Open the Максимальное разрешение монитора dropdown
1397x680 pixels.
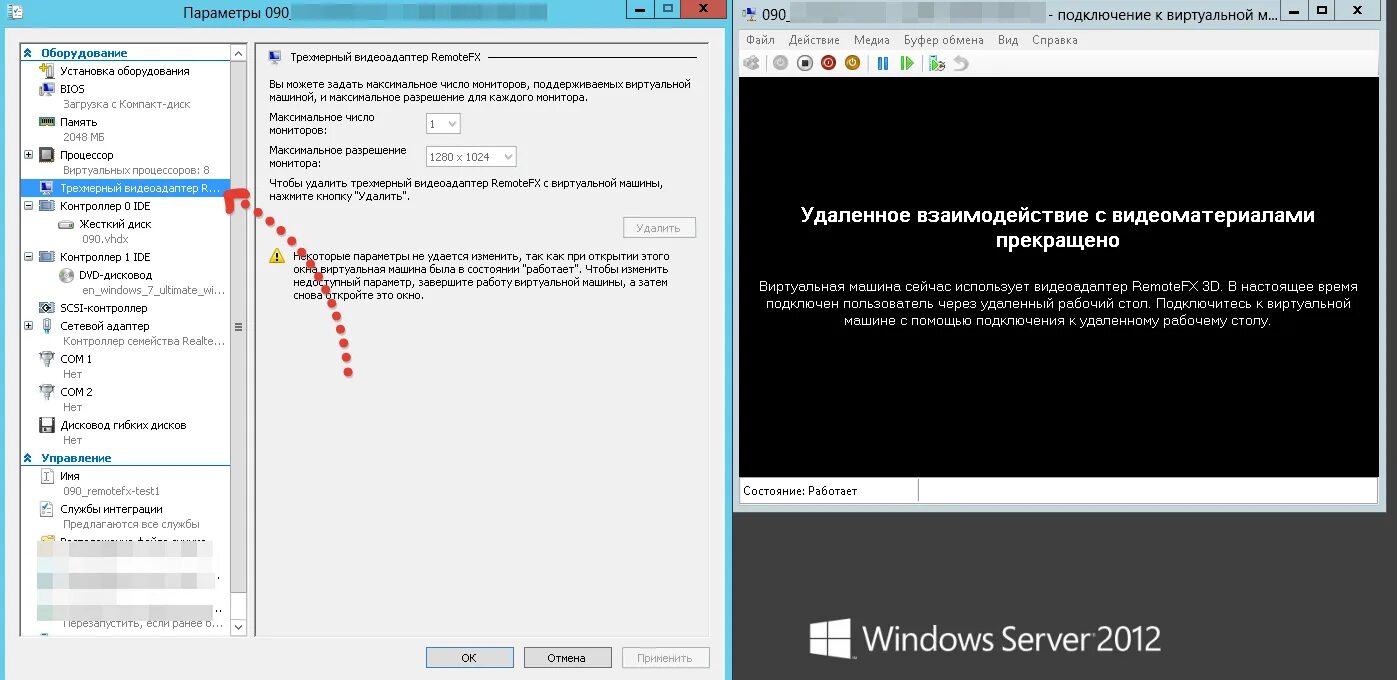tap(471, 157)
